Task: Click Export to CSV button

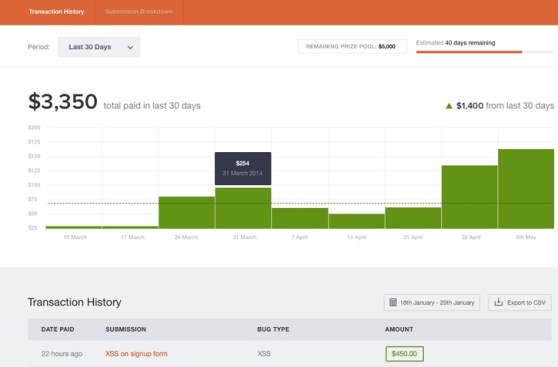Action: (520, 303)
